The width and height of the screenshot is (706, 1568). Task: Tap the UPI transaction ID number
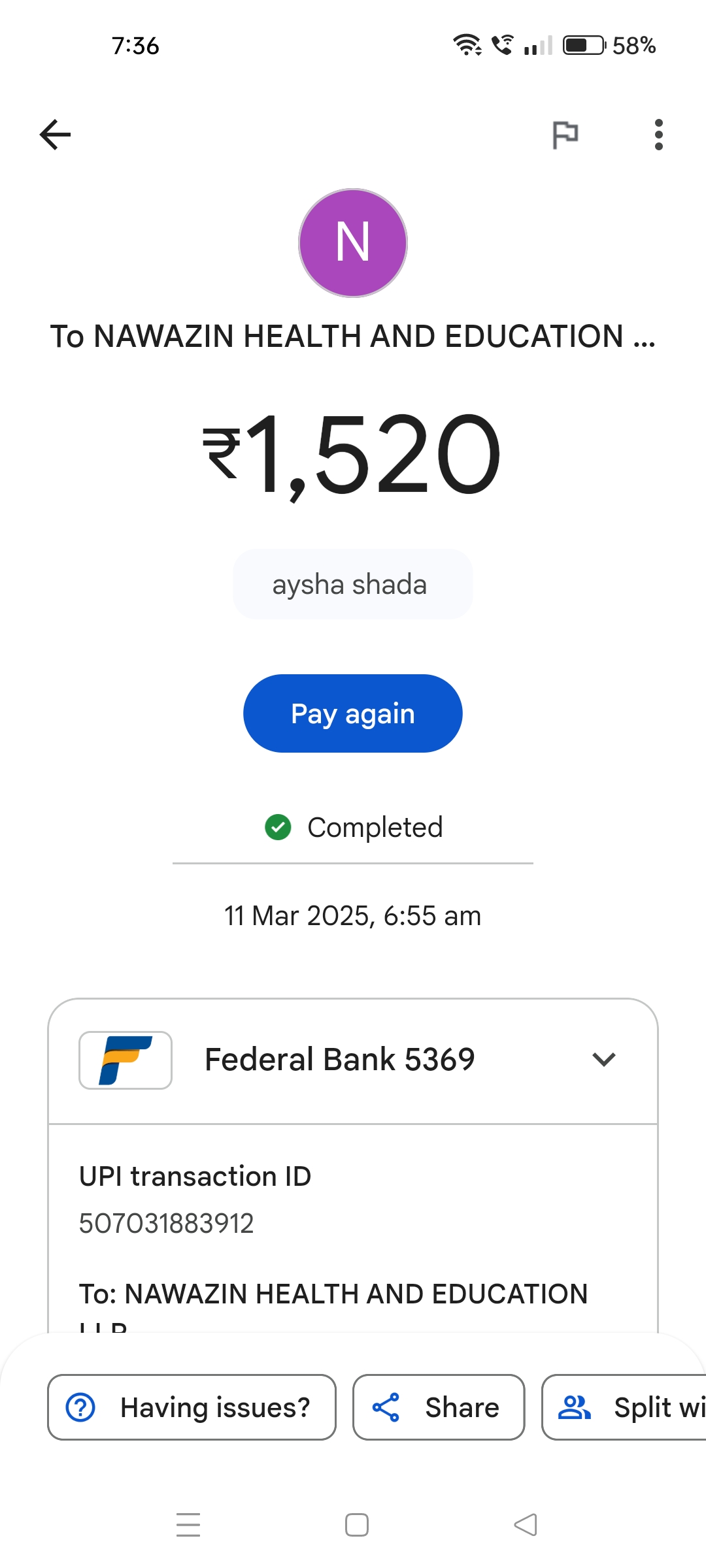(x=166, y=1223)
